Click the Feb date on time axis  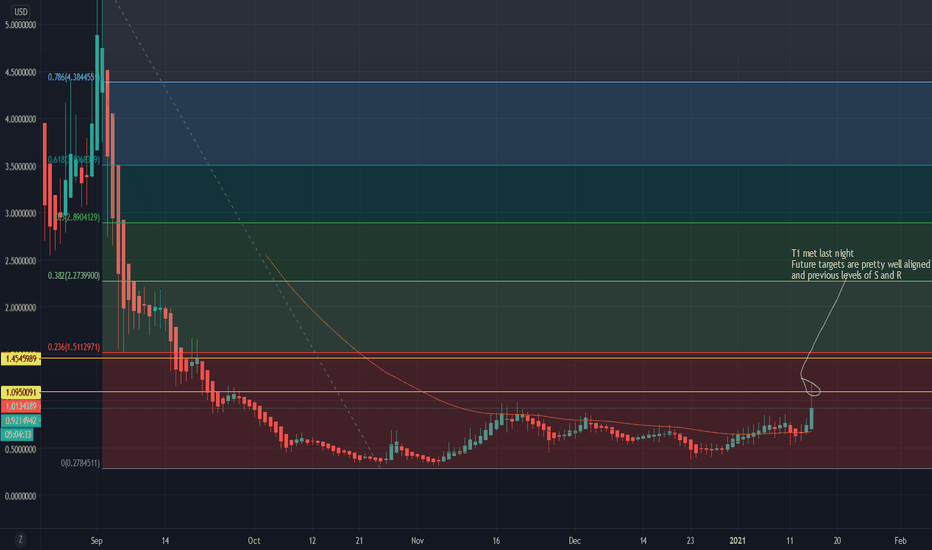[900, 540]
